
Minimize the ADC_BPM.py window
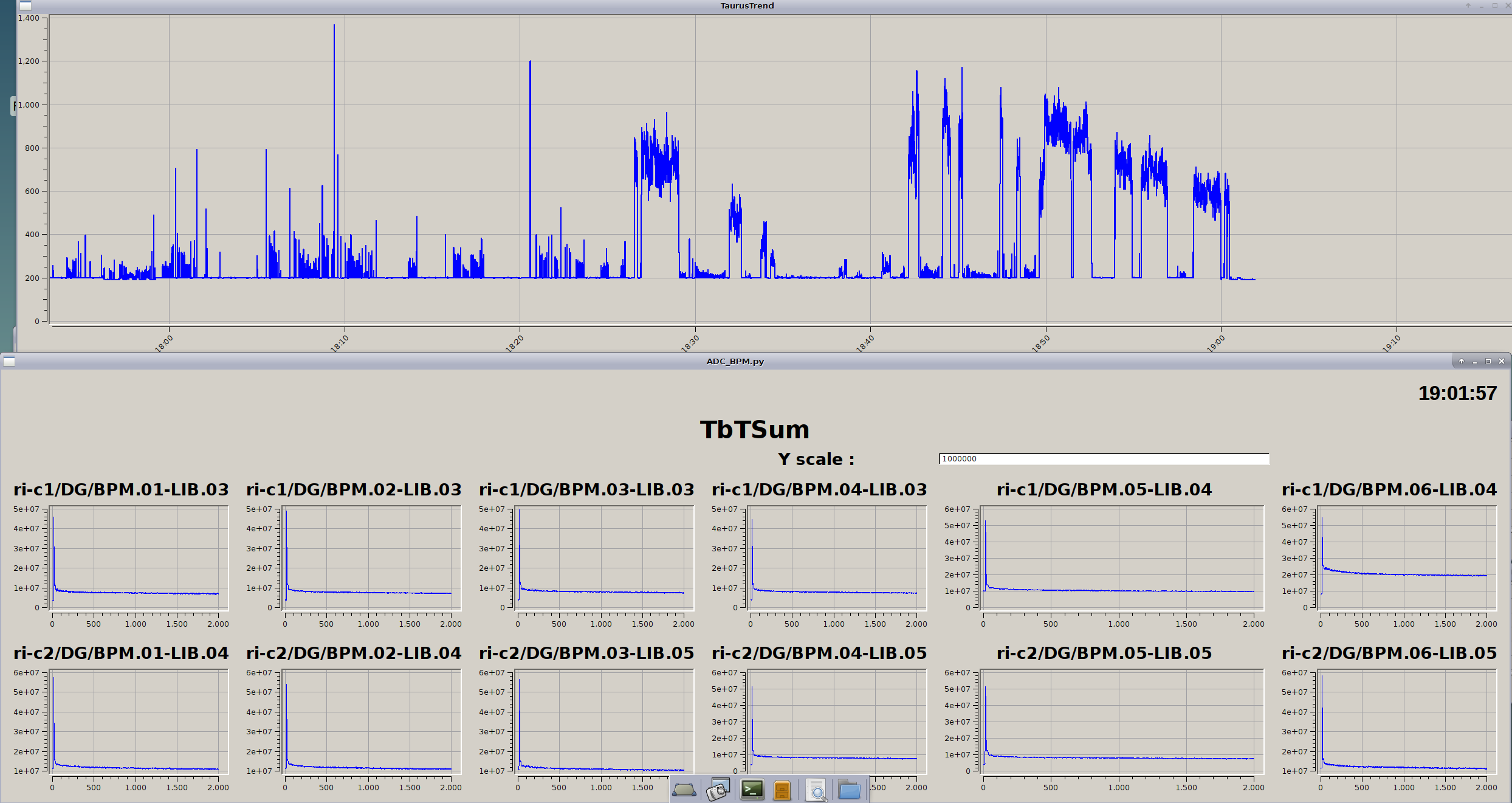1475,362
